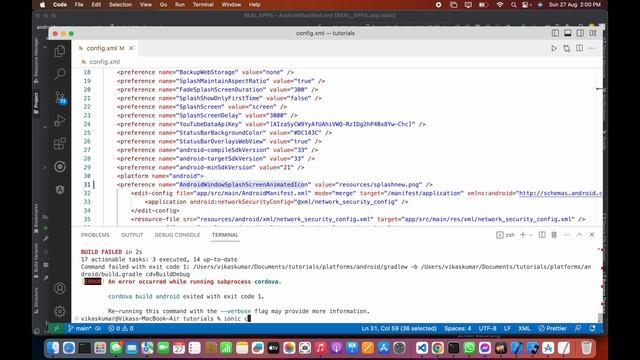Toggle primary sidebar layout icon in title bar
Viewport: 640px width, 360px height.
coord(555,33)
